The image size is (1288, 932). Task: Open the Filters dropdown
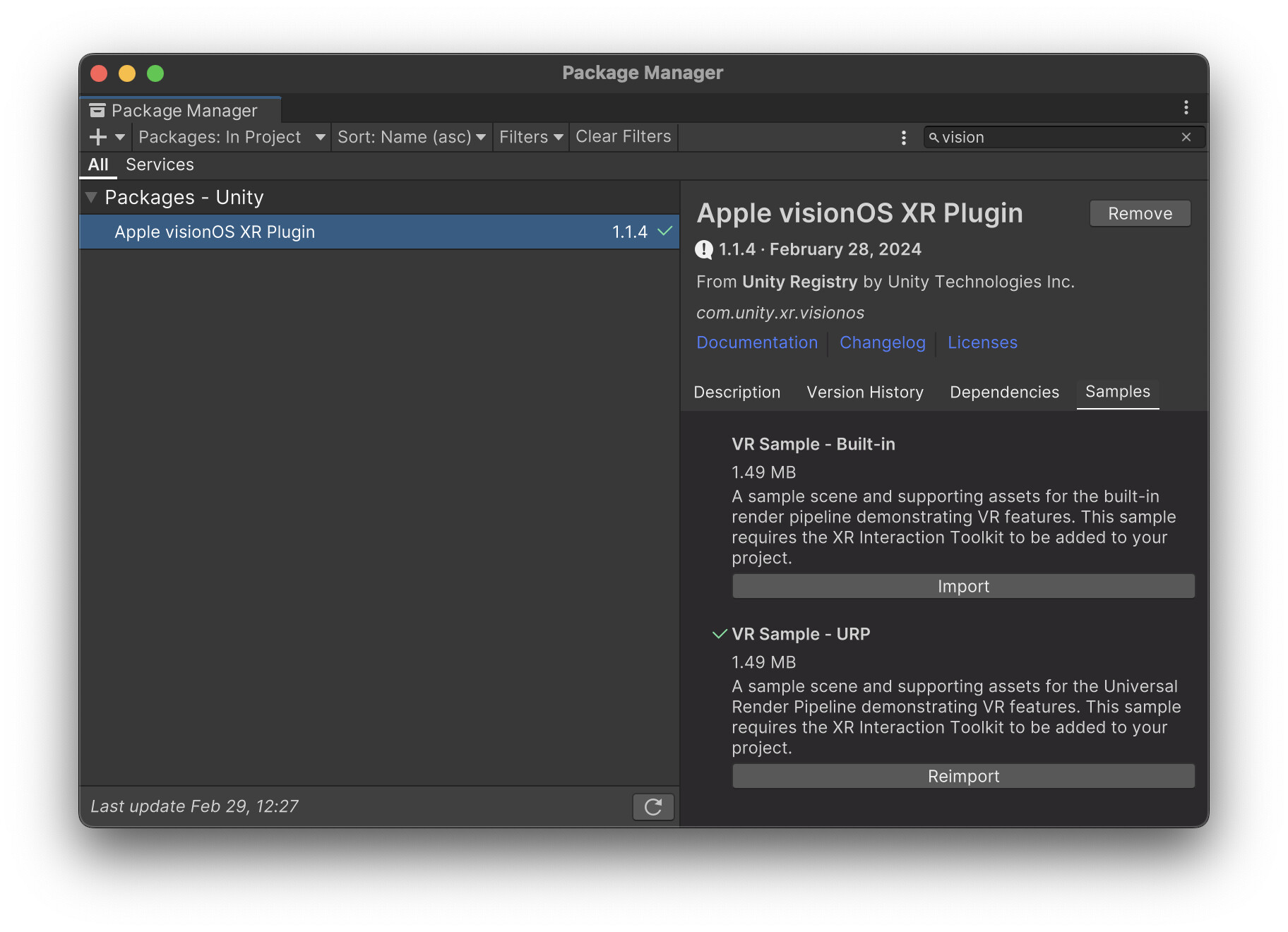[x=530, y=137]
